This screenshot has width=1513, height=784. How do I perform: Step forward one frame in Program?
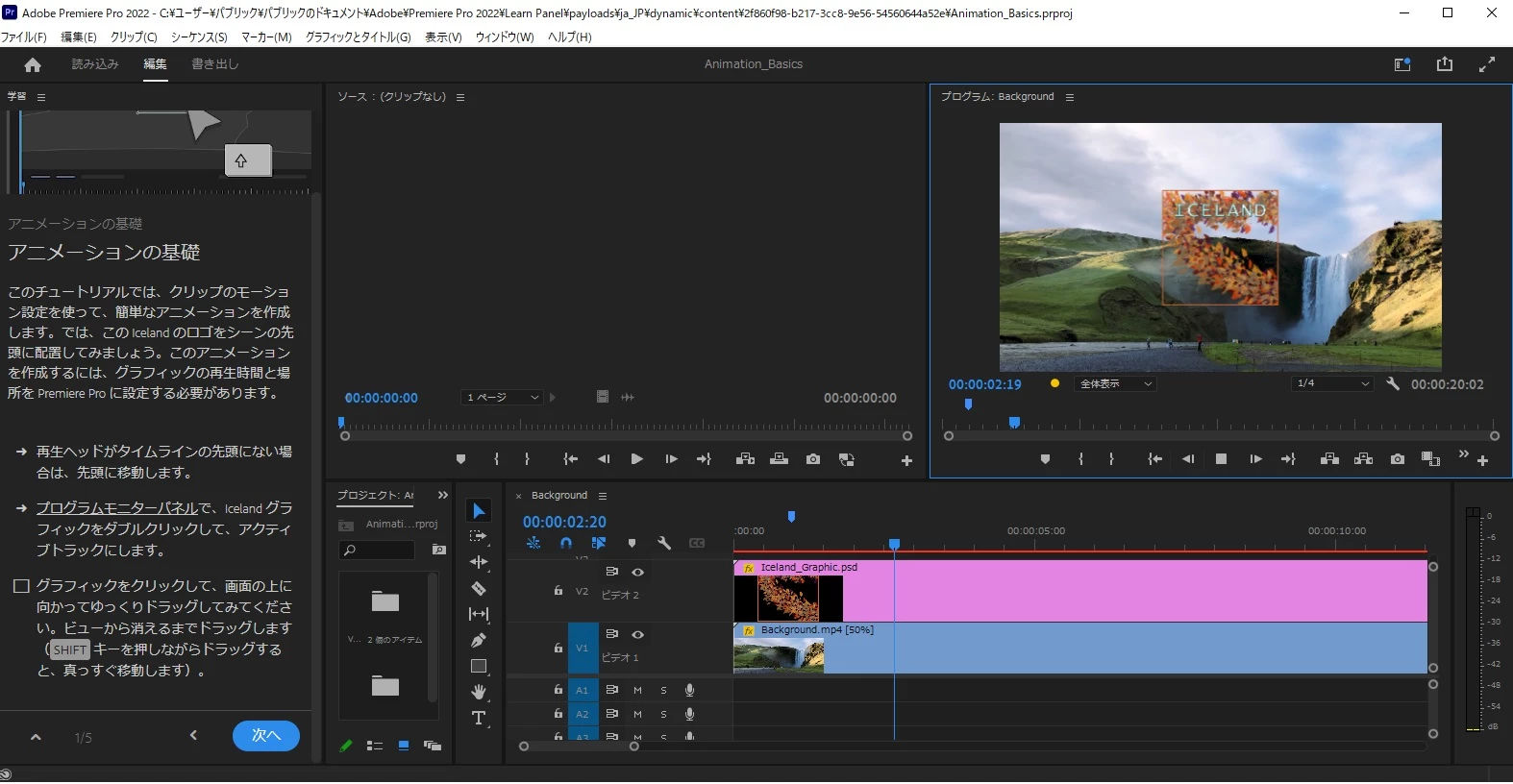tap(1255, 459)
